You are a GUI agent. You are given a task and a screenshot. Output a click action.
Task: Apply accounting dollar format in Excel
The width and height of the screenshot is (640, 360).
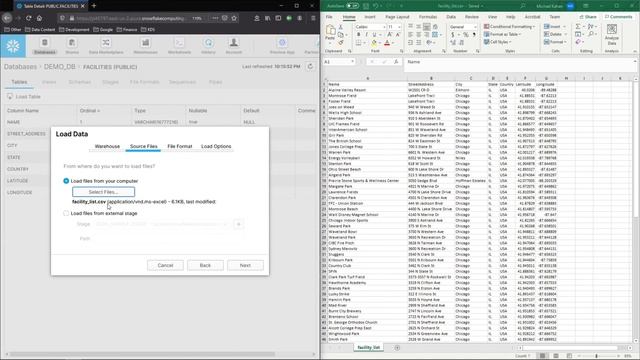453,35
